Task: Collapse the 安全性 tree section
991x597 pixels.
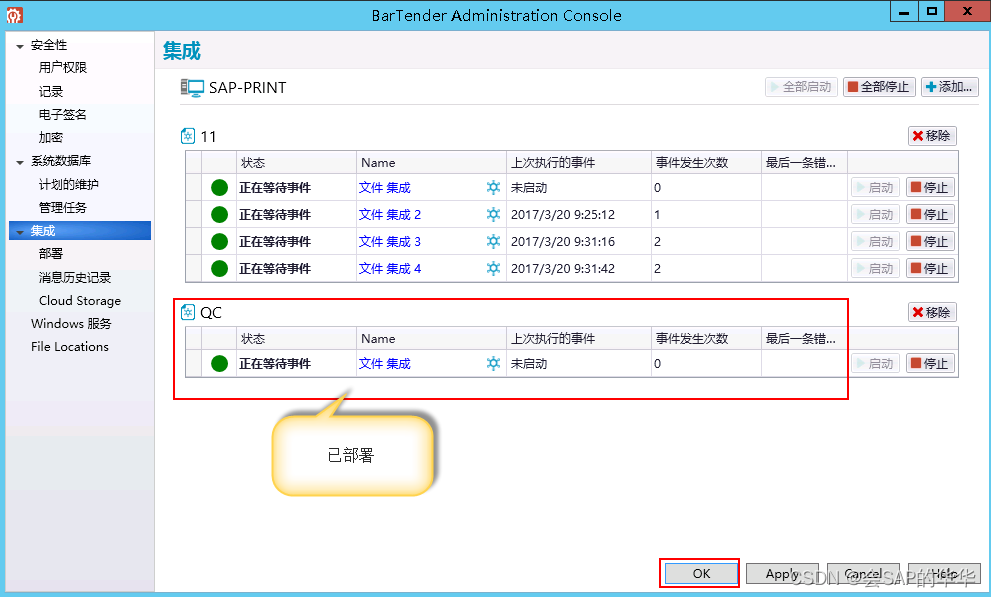Action: click(16, 44)
